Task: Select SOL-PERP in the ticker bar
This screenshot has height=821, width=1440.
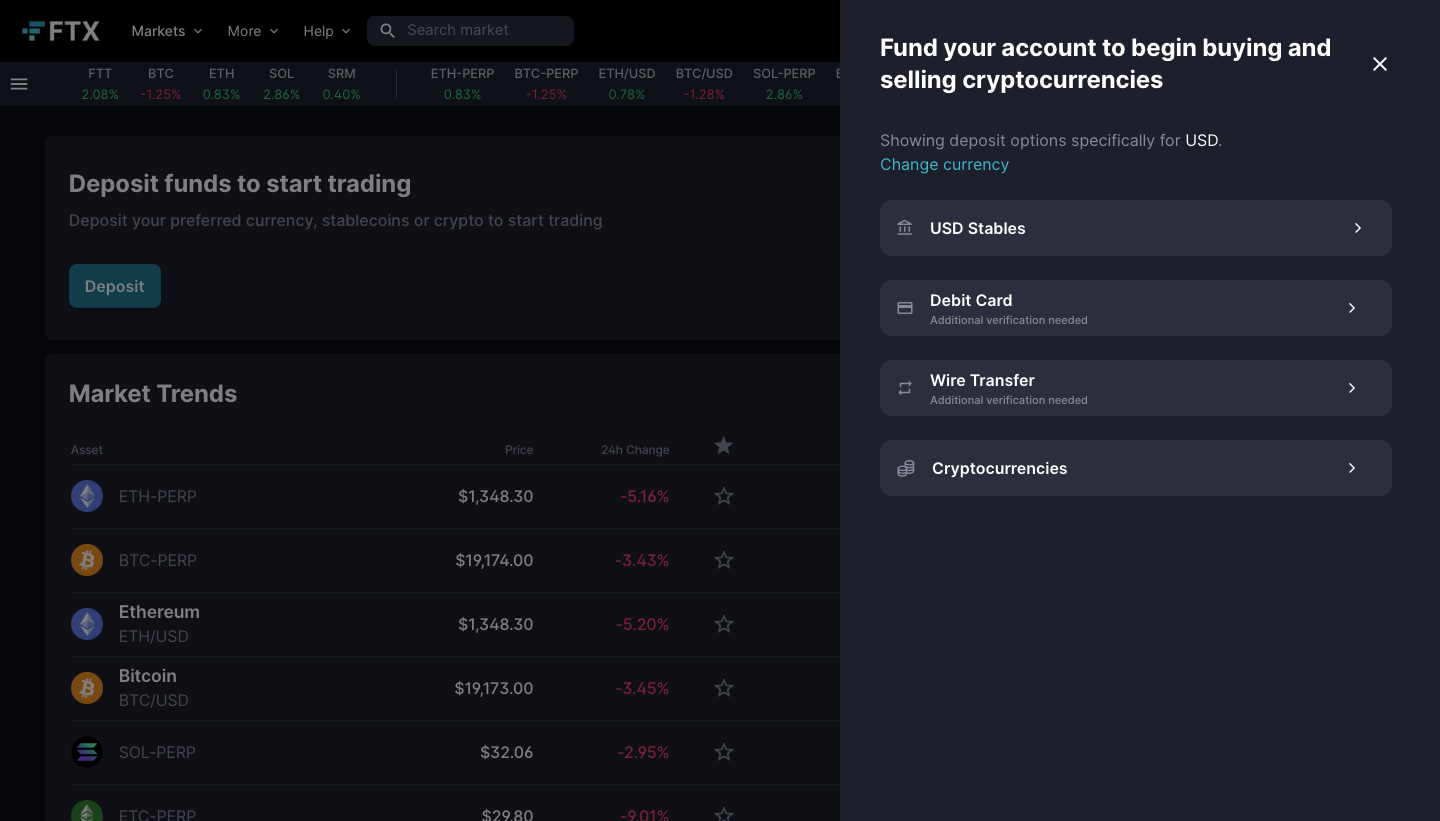Action: [784, 84]
